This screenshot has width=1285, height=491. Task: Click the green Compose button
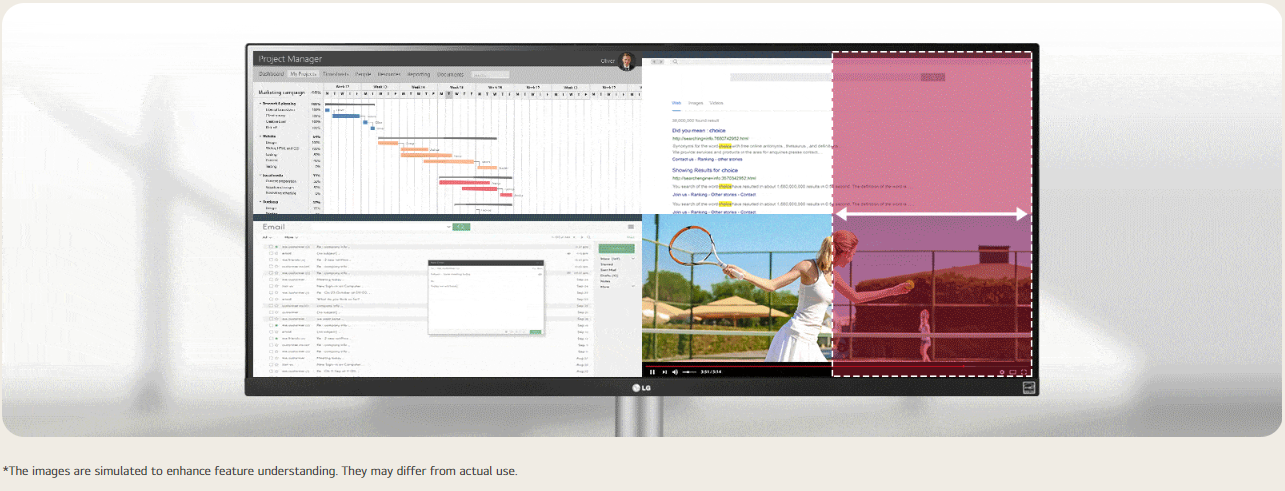tap(615, 247)
